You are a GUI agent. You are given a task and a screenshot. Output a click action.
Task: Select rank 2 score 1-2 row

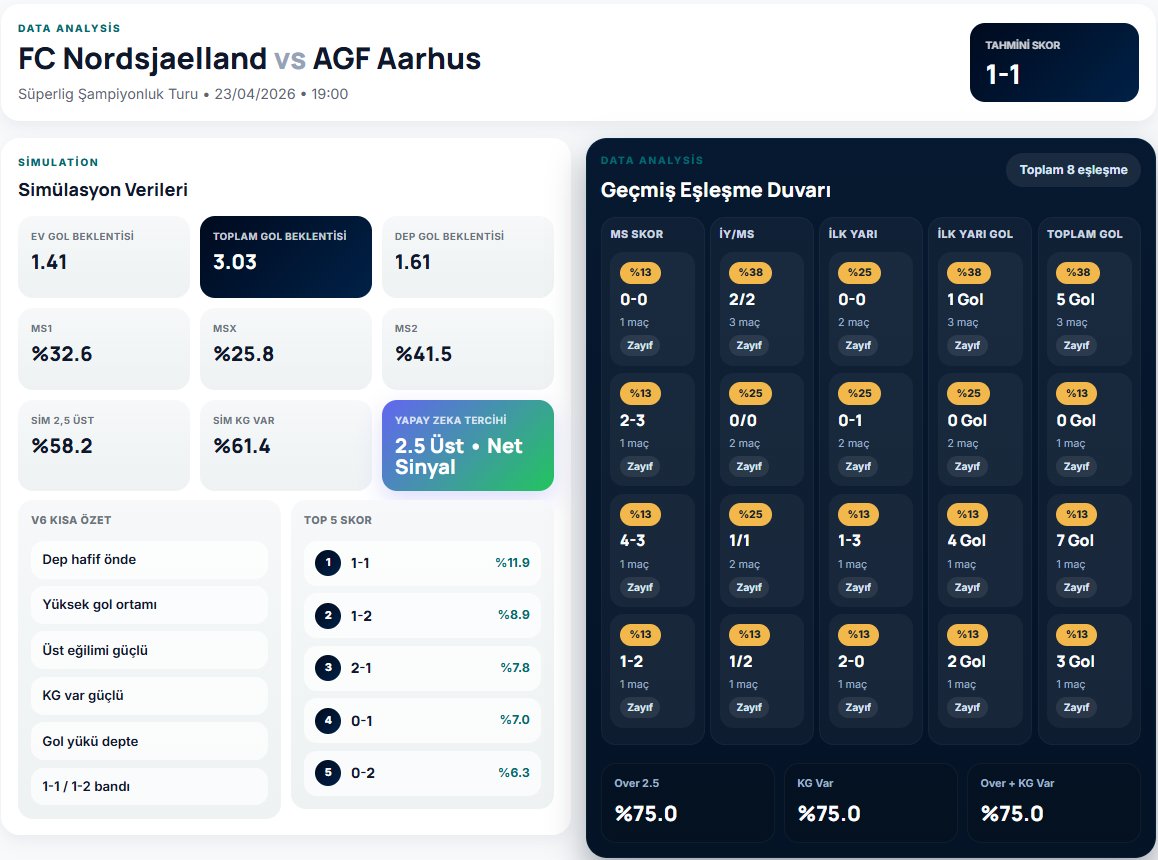(x=422, y=615)
